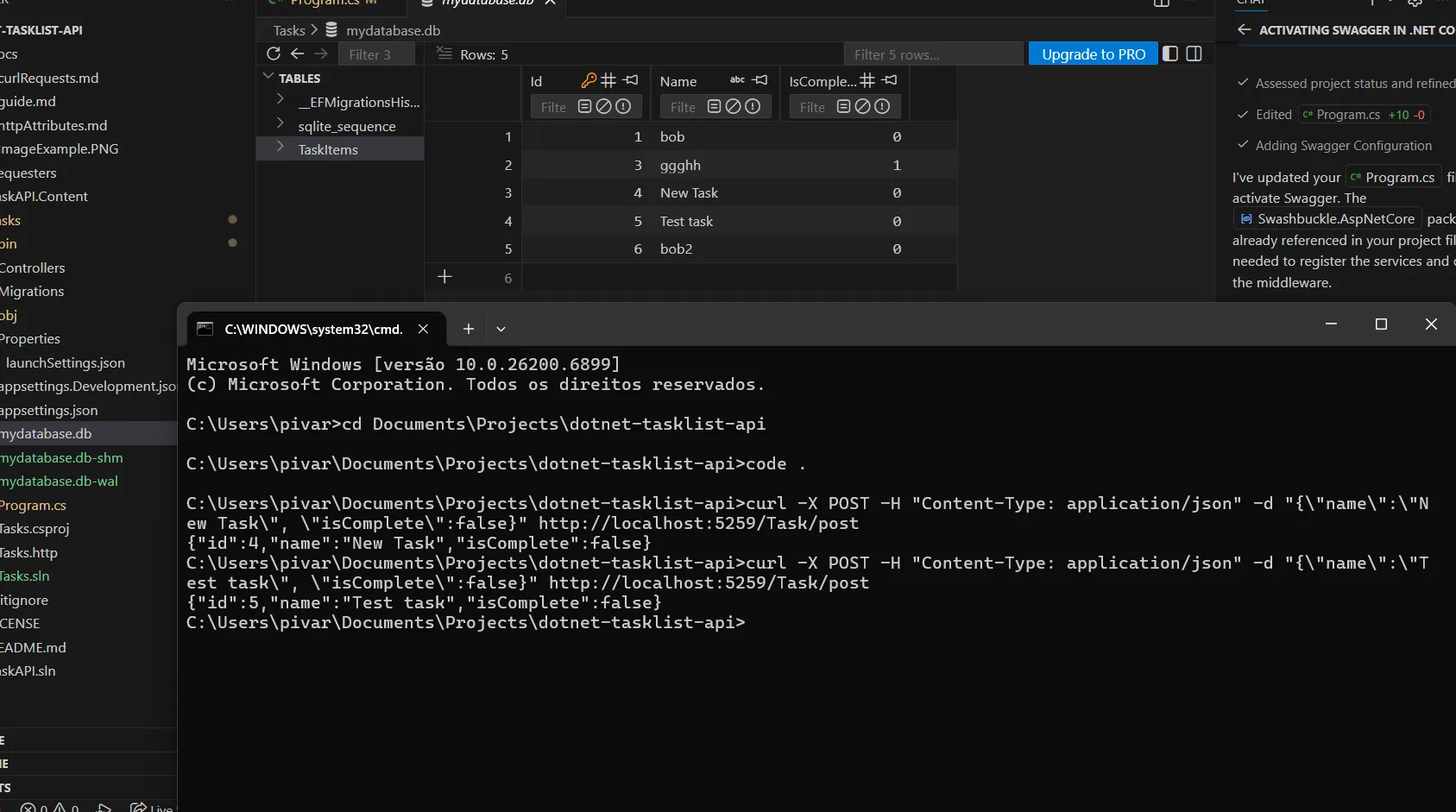
Task: Click the filter rows icon beside Rows: 5
Action: click(443, 54)
